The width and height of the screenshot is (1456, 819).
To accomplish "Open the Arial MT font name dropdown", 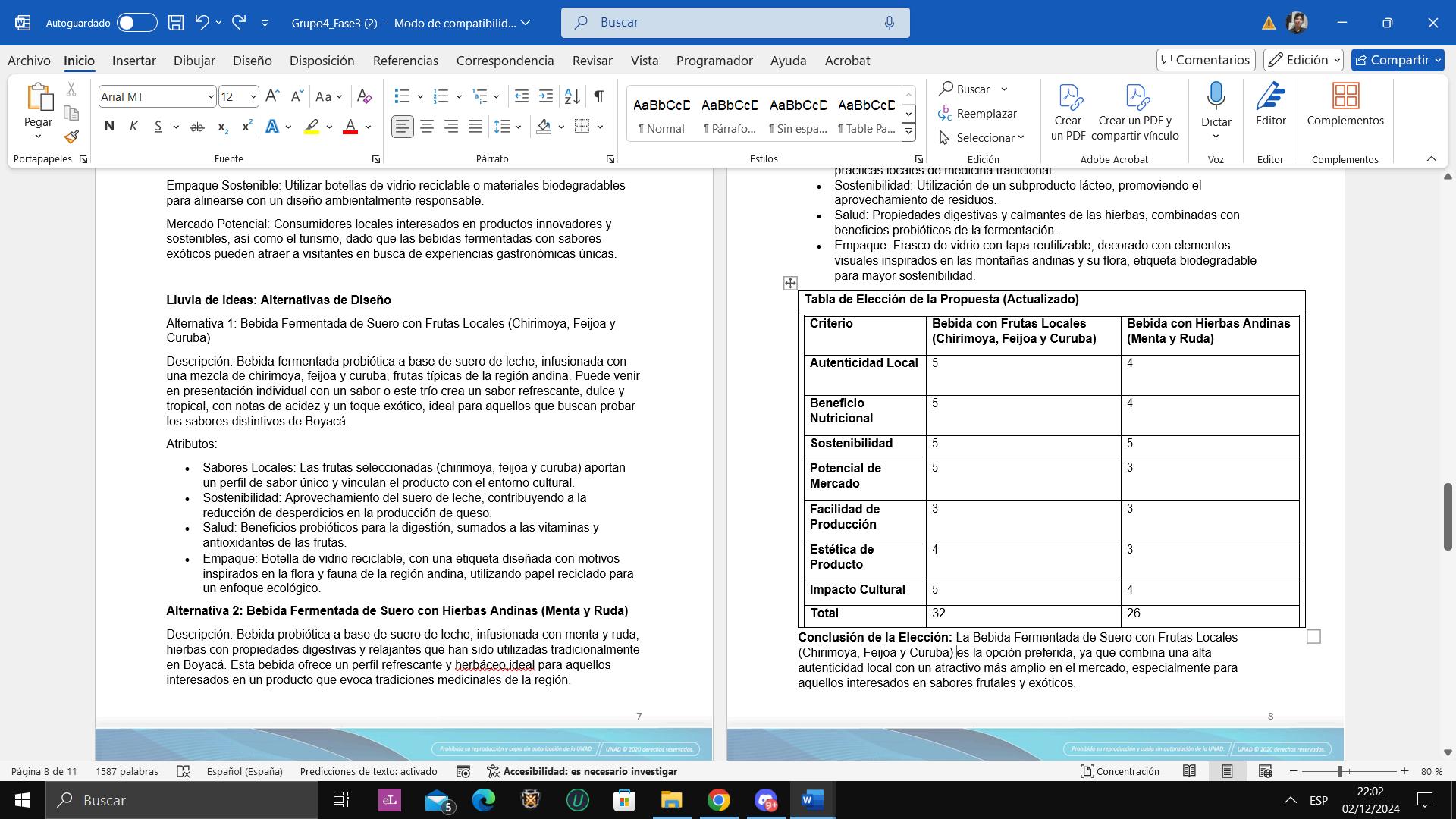I will click(210, 97).
